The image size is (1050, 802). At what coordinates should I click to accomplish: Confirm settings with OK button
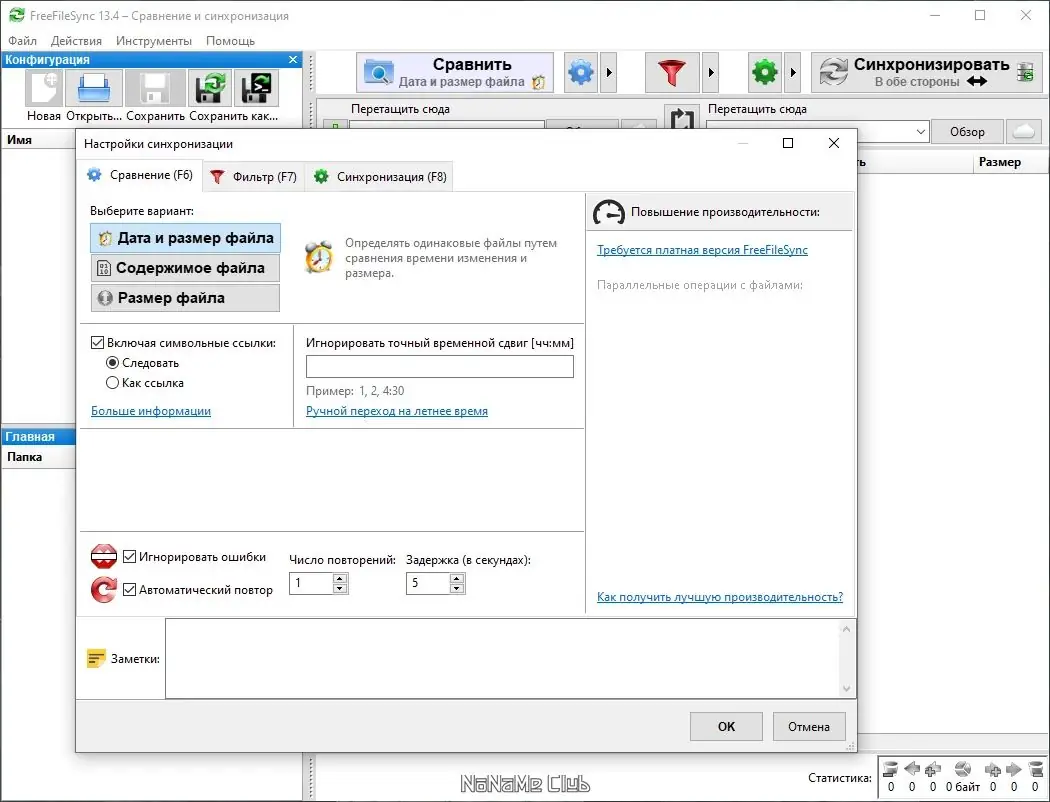click(x=726, y=726)
